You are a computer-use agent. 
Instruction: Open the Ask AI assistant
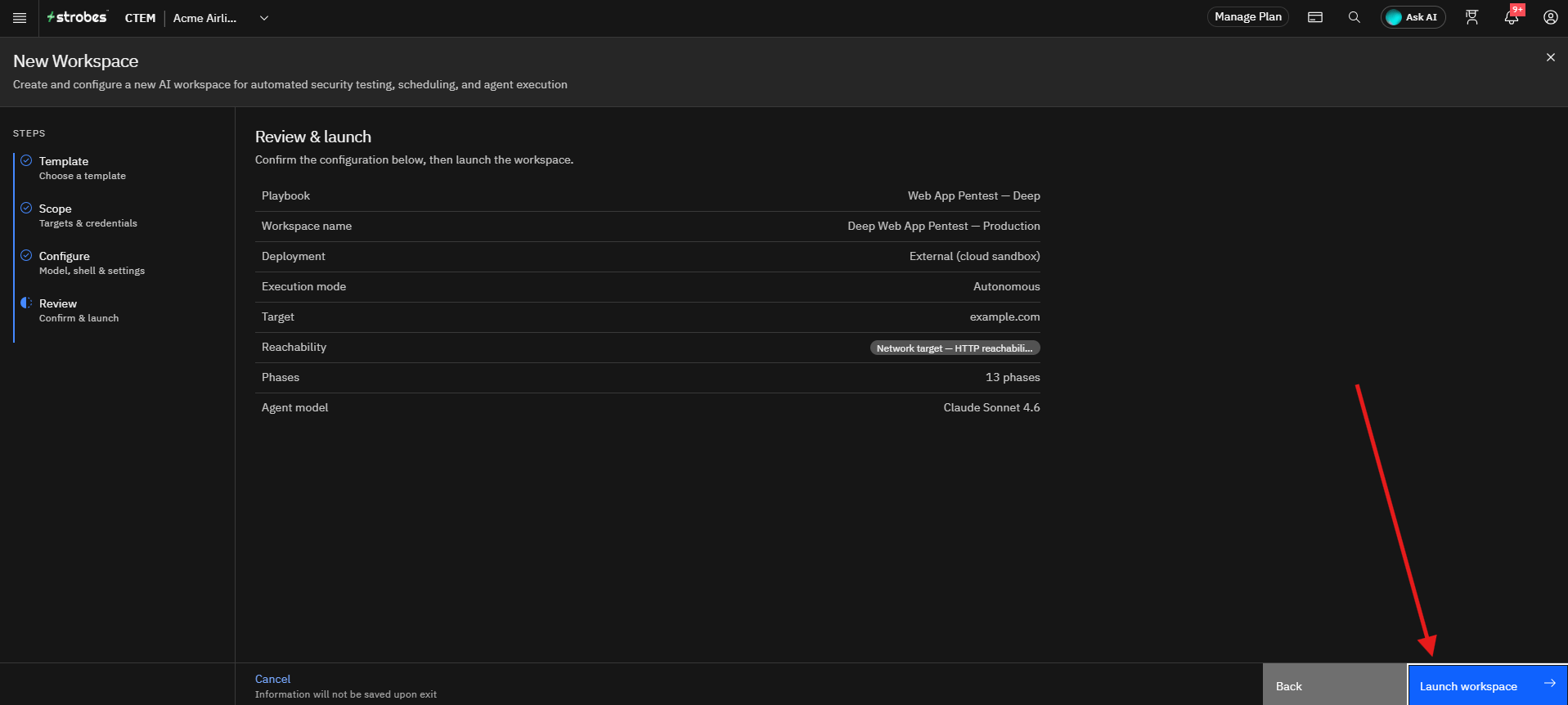(1413, 17)
